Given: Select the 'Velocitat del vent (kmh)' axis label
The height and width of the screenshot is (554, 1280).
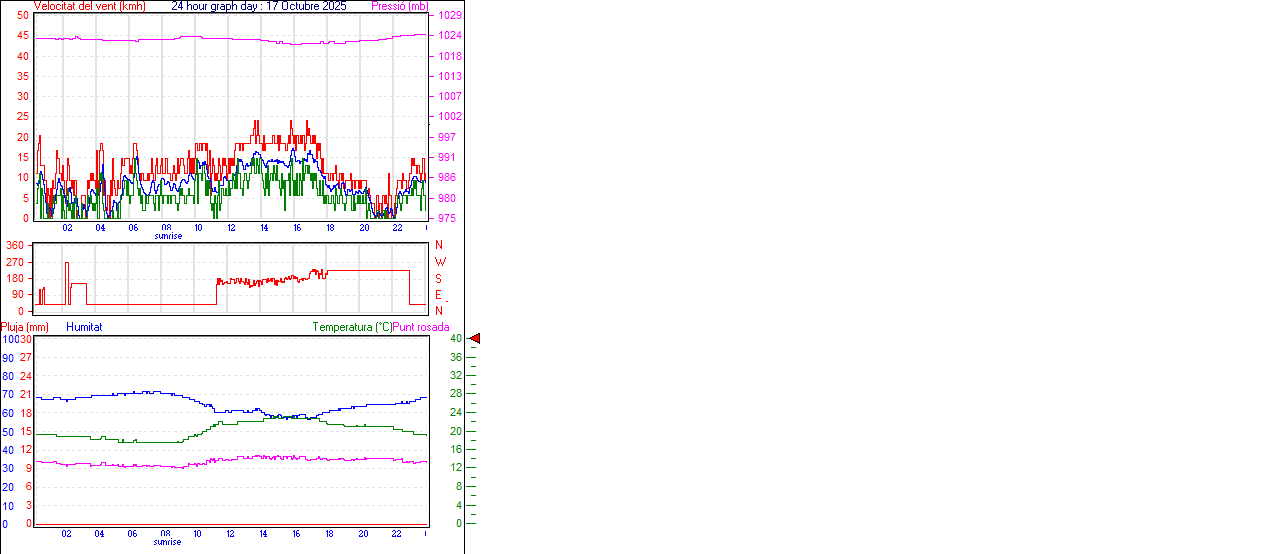Looking at the screenshot, I should pos(90,6).
